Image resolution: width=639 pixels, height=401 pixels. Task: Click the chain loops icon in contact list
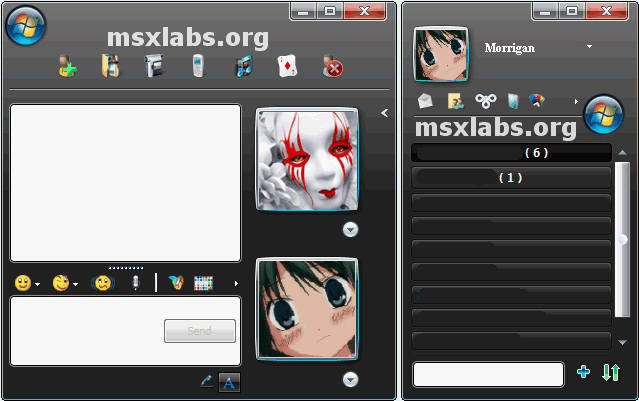coord(486,101)
